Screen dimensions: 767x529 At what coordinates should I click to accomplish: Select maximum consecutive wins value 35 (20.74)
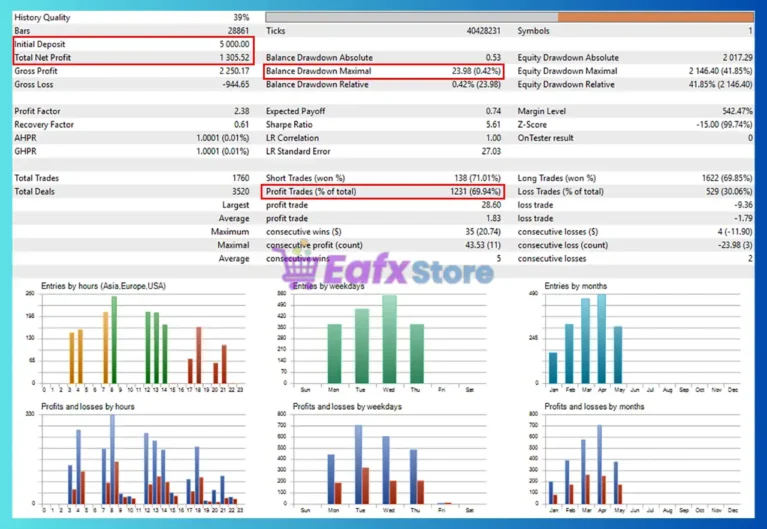[483, 232]
